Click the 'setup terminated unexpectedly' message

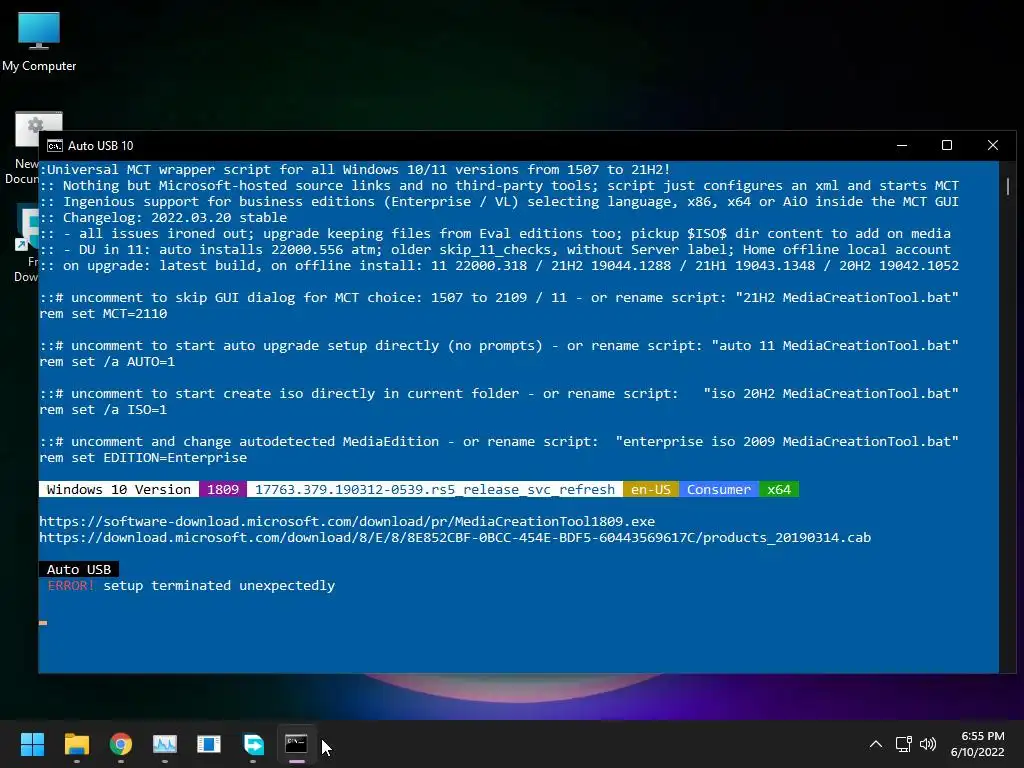pyautogui.click(x=219, y=586)
